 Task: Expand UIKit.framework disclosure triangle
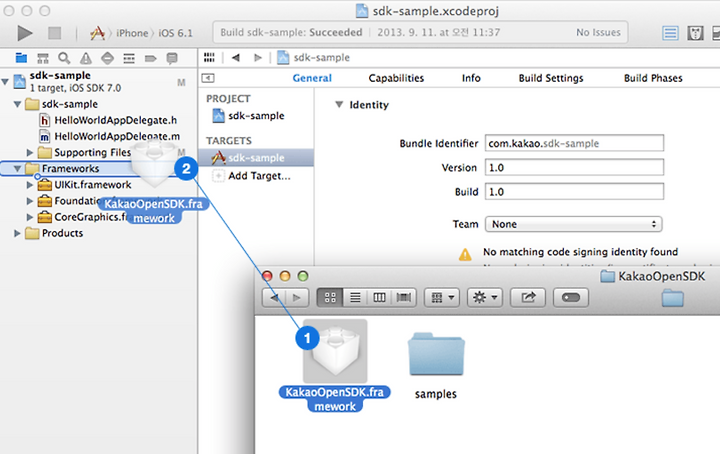pos(30,185)
